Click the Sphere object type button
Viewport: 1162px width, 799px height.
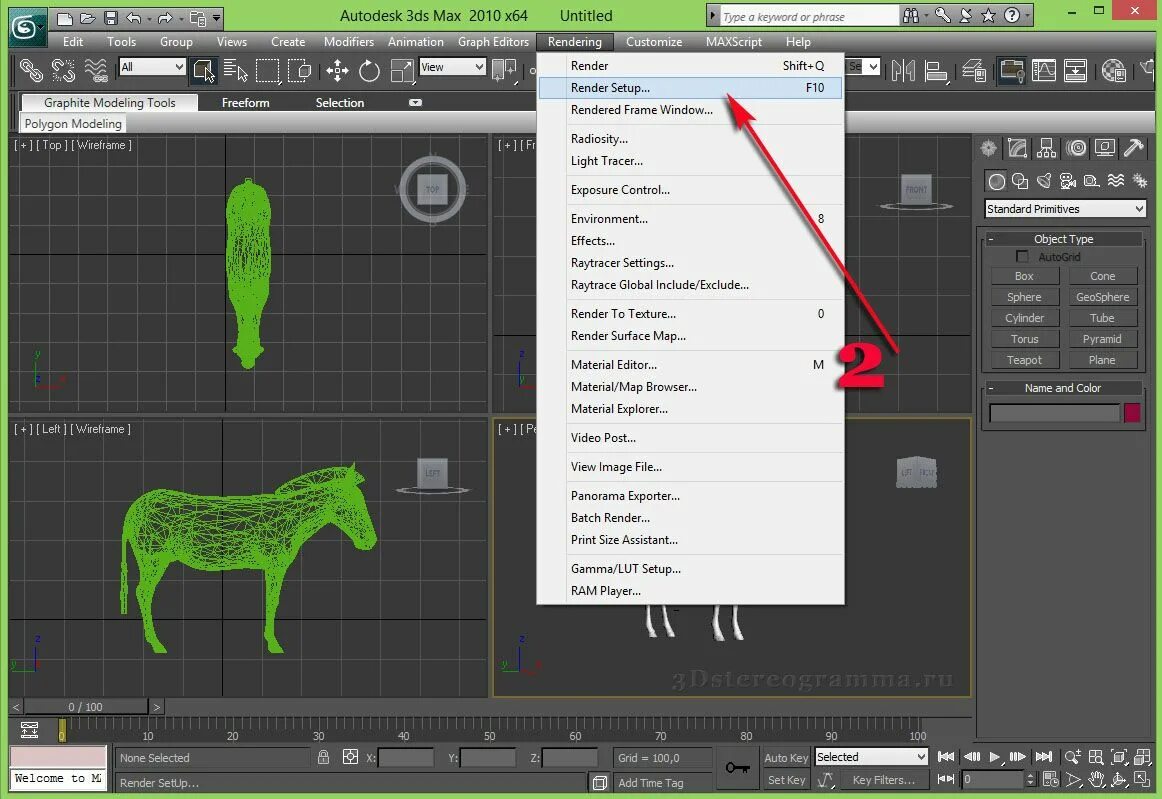[1024, 296]
